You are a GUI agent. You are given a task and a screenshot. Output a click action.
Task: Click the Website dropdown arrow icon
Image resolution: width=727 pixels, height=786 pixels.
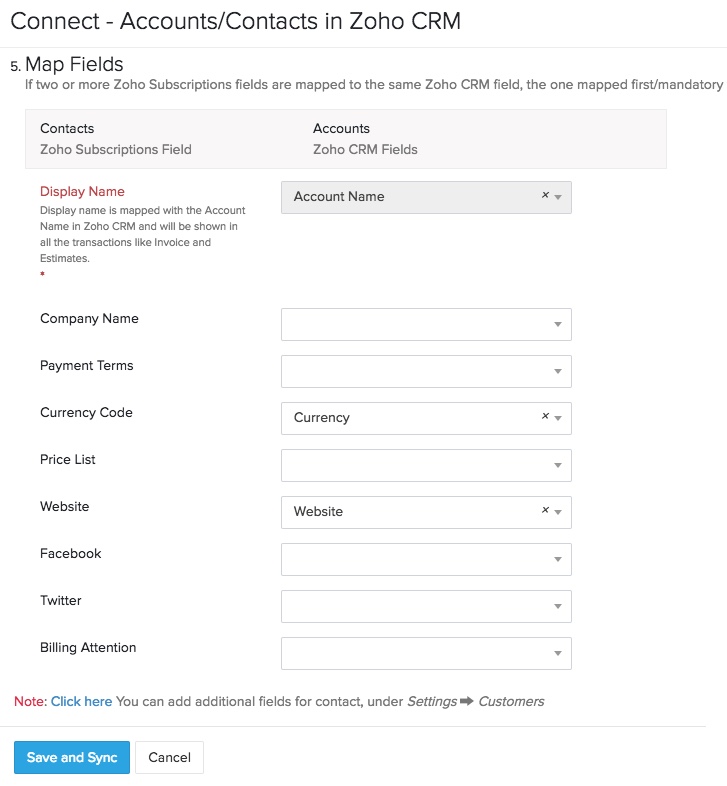click(558, 512)
